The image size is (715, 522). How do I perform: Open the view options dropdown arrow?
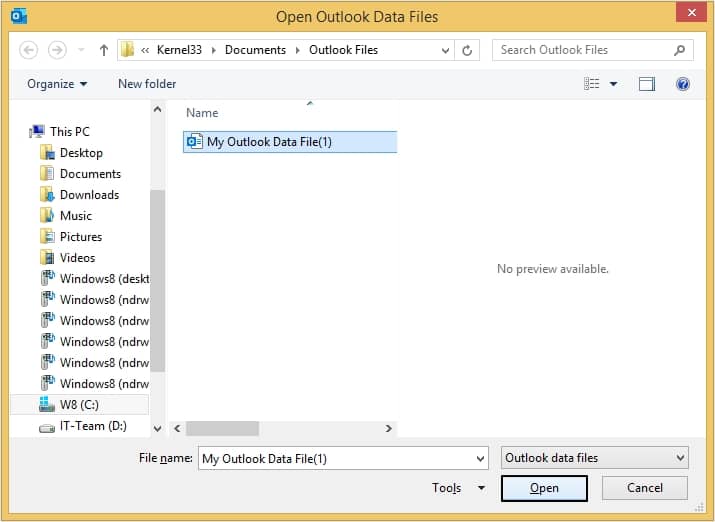click(614, 84)
